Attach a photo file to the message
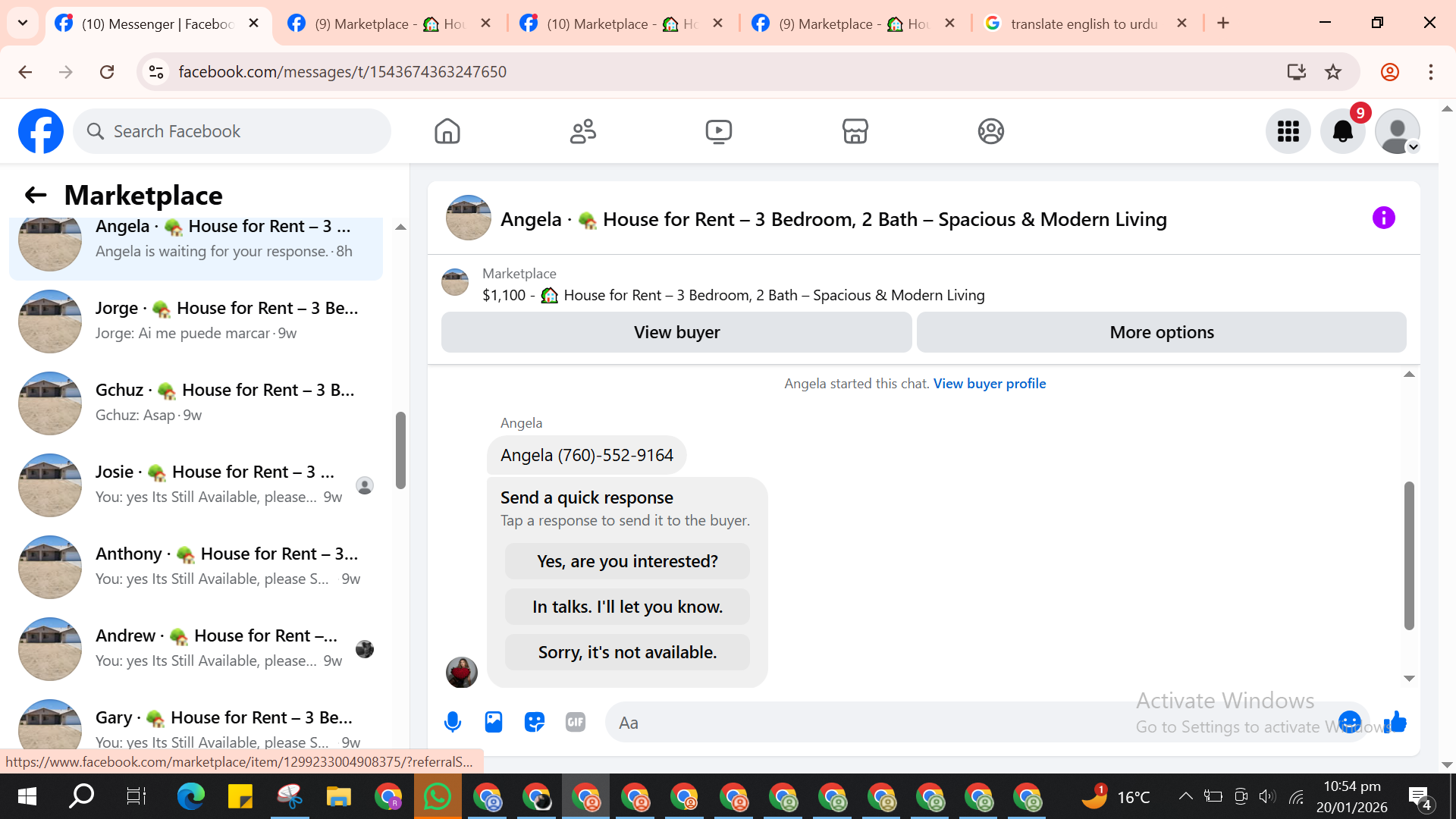1456x819 pixels. 494,723
